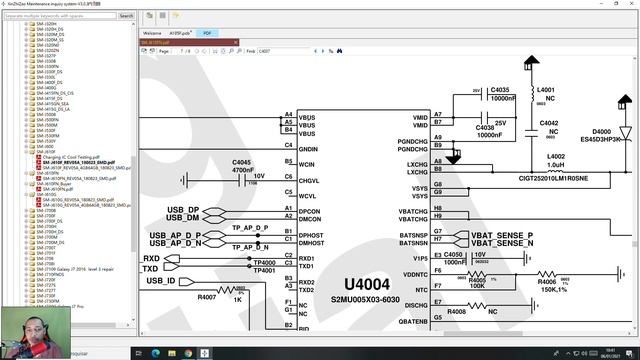Image resolution: width=640 pixels, height=360 pixels.
Task: Expand the SM-J600 folder
Action: [26, 147]
